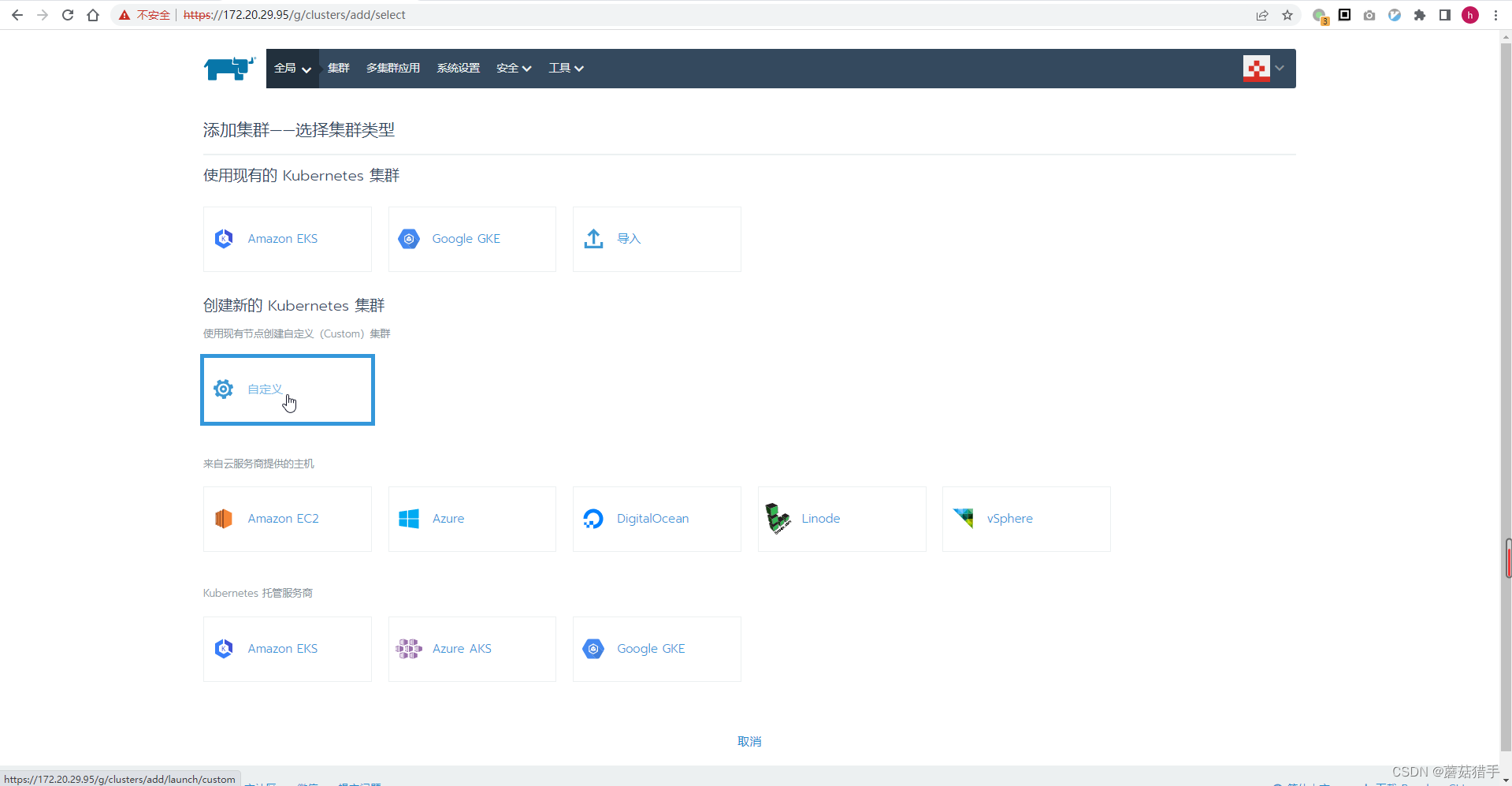
Task: Choose the Linode provider
Action: click(x=842, y=519)
